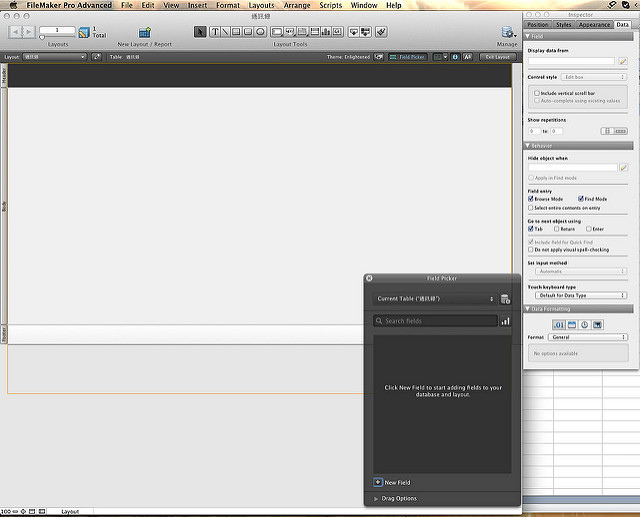This screenshot has height=517, width=640.
Task: Choose the vertical repetitions orientation icon
Action: (607, 131)
